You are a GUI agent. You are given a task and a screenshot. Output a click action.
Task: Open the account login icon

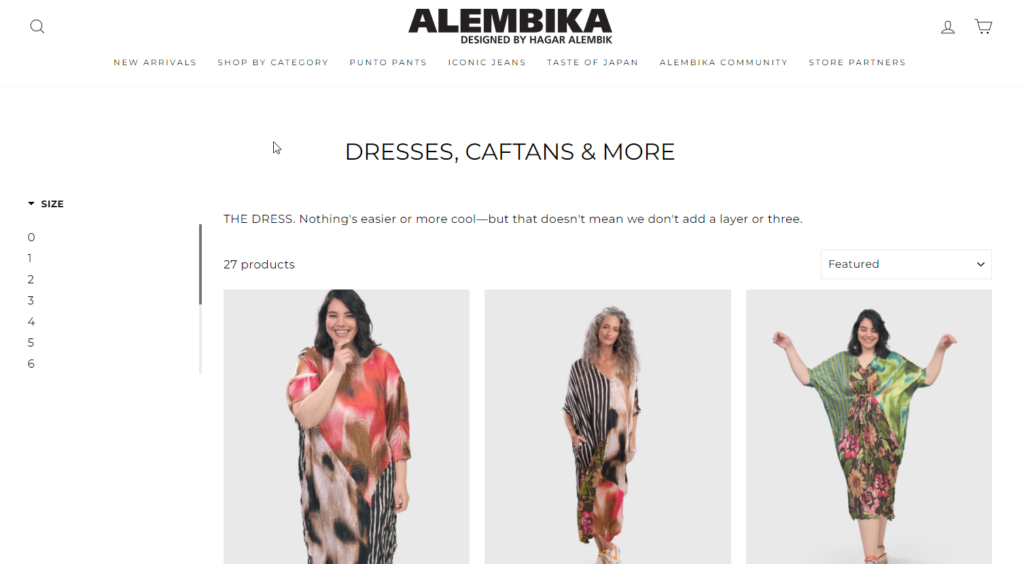coord(948,27)
